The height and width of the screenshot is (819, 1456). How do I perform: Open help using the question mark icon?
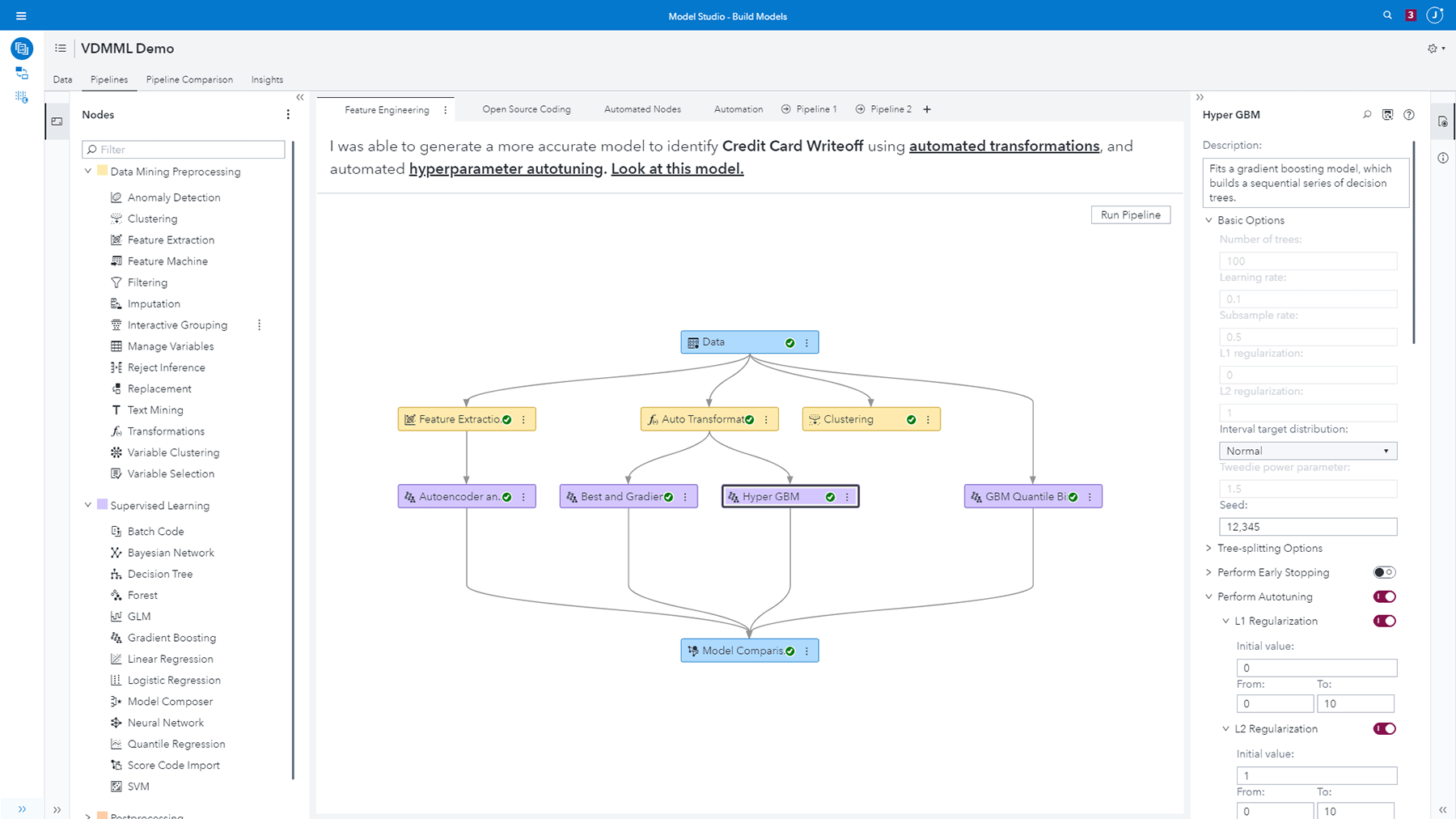click(x=1409, y=115)
